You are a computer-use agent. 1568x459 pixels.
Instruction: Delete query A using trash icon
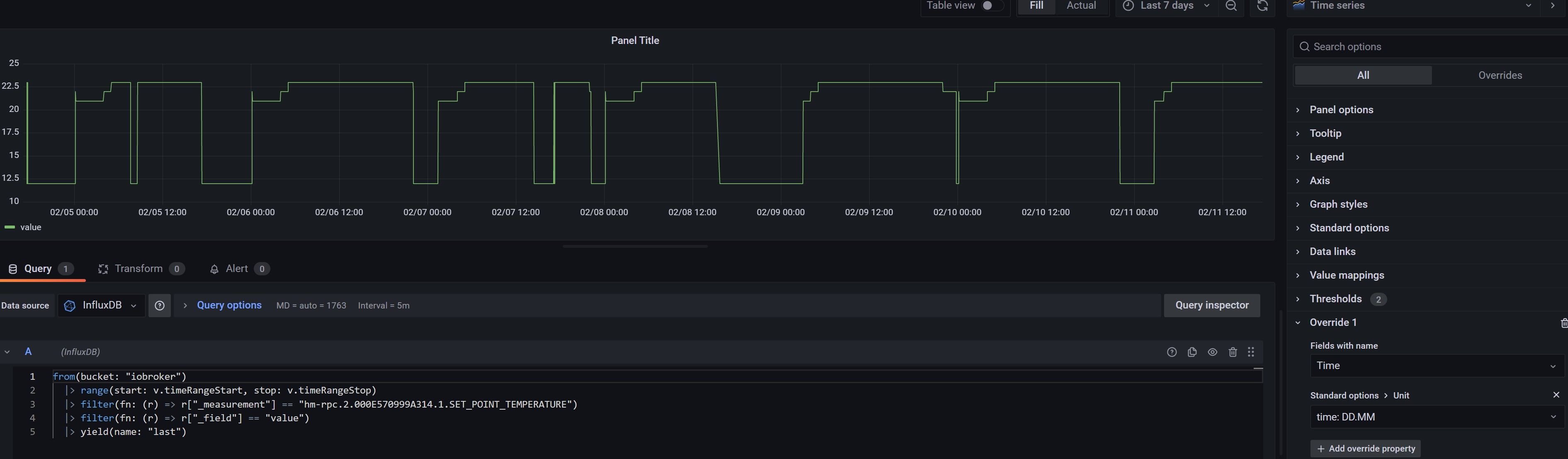click(x=1233, y=352)
